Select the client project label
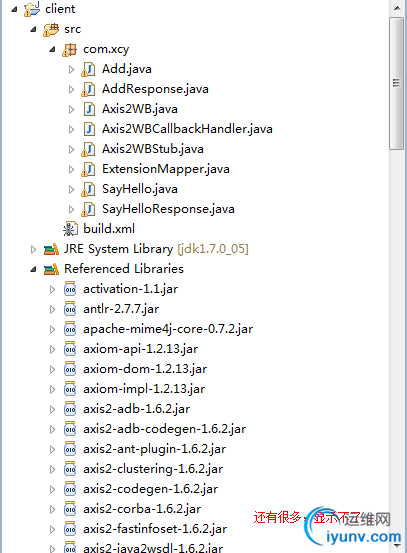 60,9
